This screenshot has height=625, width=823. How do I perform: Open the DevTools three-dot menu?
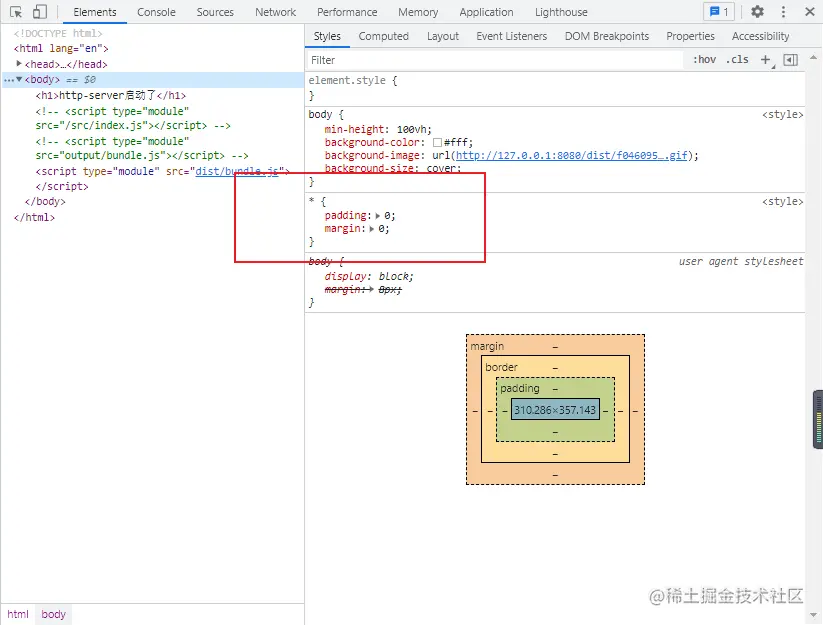pos(783,12)
